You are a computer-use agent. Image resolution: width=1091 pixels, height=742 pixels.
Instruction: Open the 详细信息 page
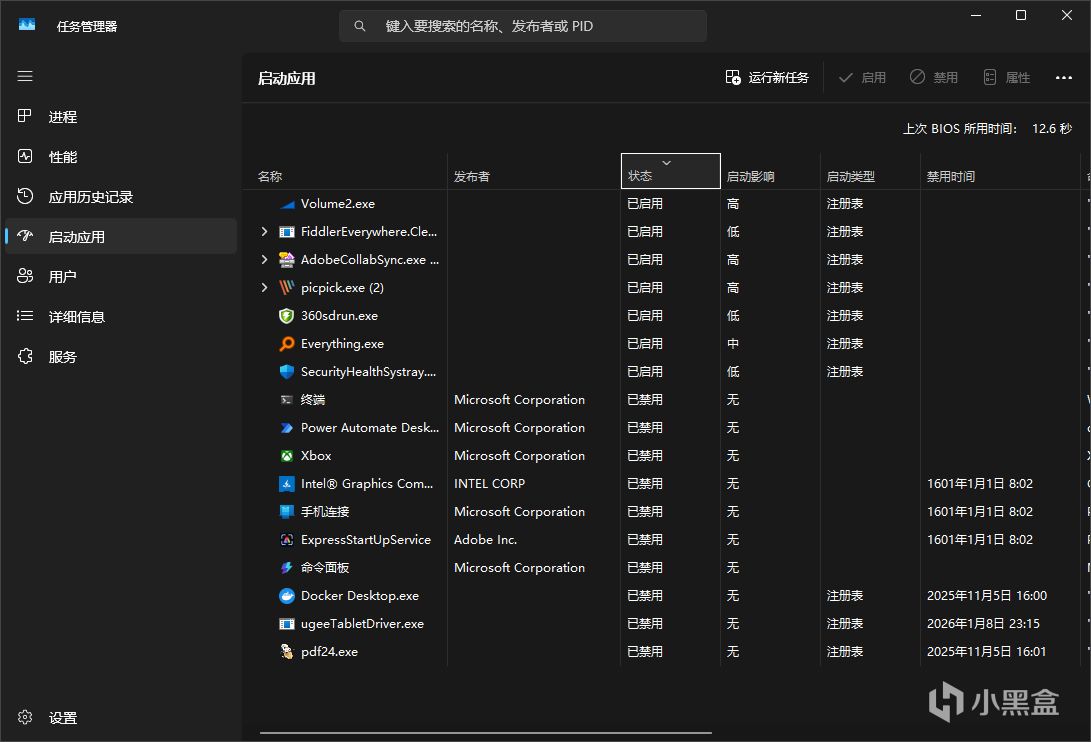pyautogui.click(x=121, y=317)
